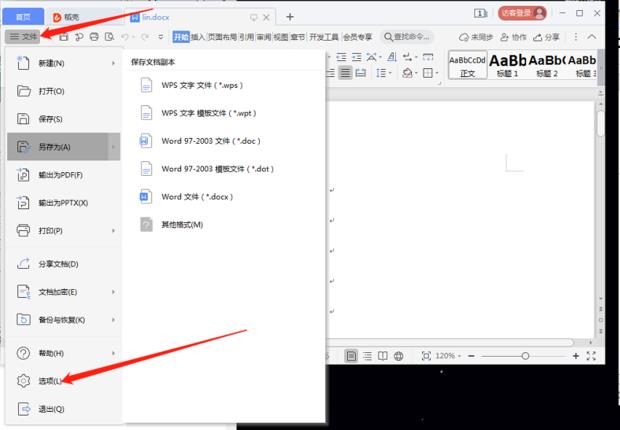Switch to web layout globe icon
Screen dimensions: 620x430
[x=399, y=356]
